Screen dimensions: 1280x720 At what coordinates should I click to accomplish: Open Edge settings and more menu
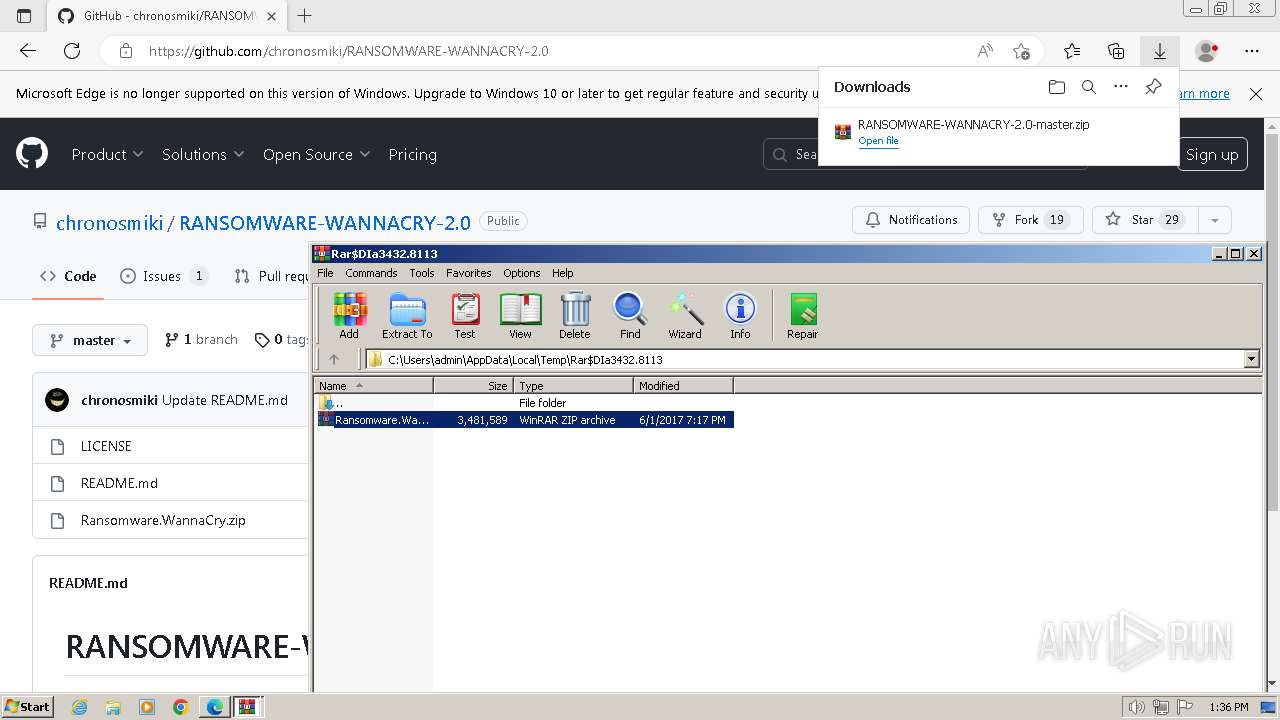tap(1252, 51)
